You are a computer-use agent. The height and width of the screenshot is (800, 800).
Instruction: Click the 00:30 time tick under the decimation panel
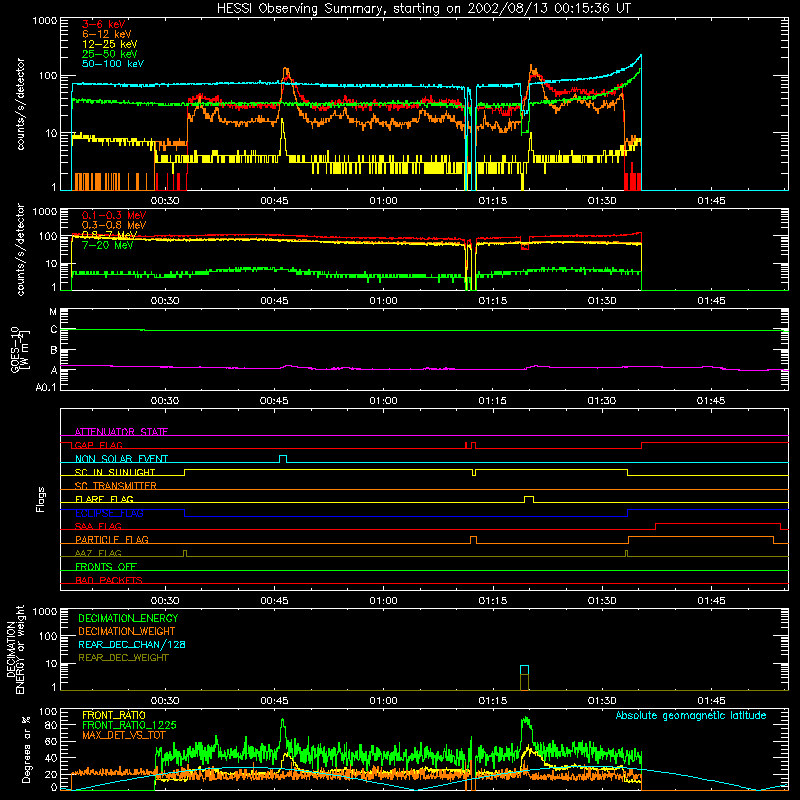coord(165,701)
